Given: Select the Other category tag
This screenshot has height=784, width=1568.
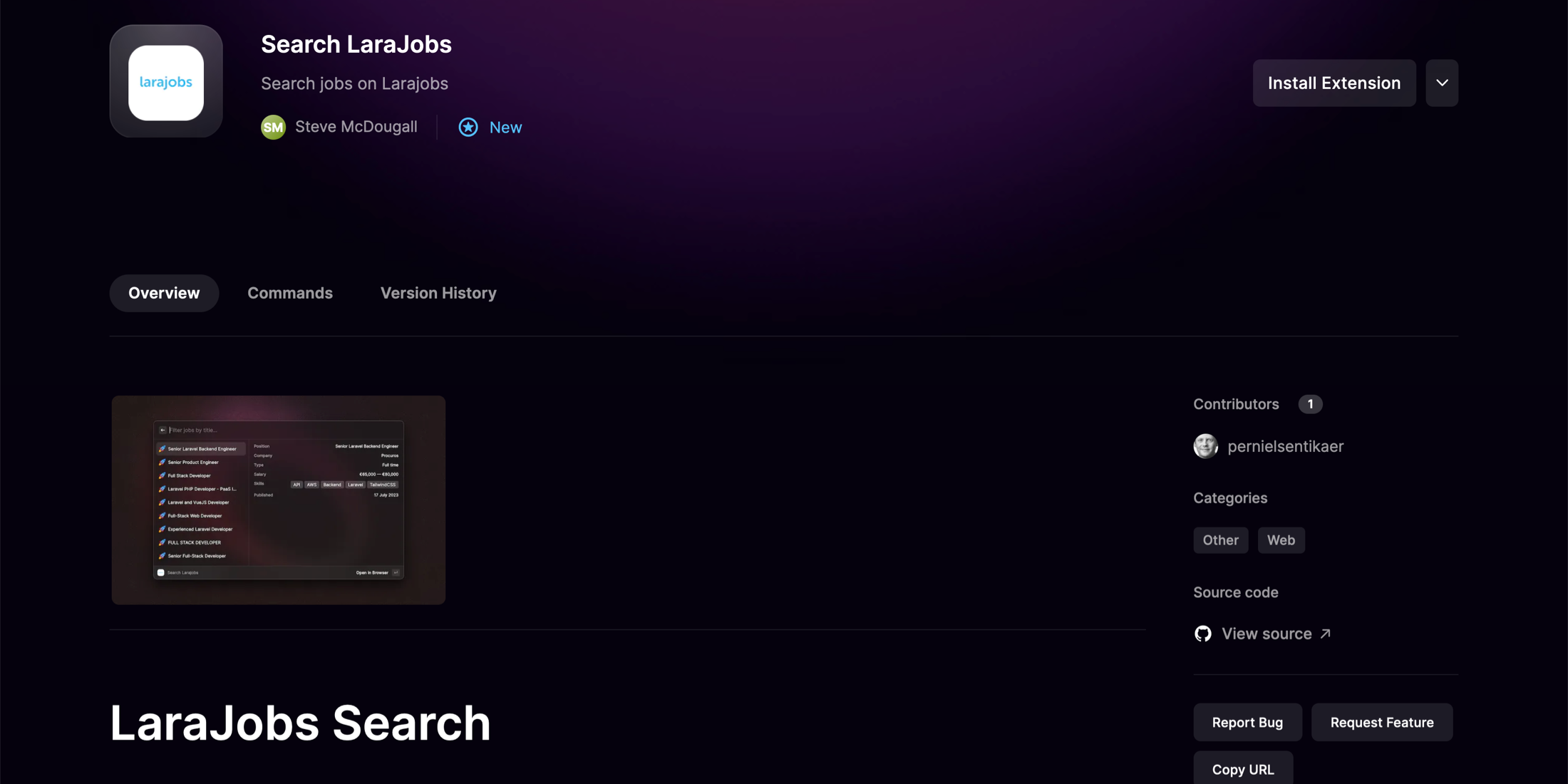Looking at the screenshot, I should click(1221, 540).
